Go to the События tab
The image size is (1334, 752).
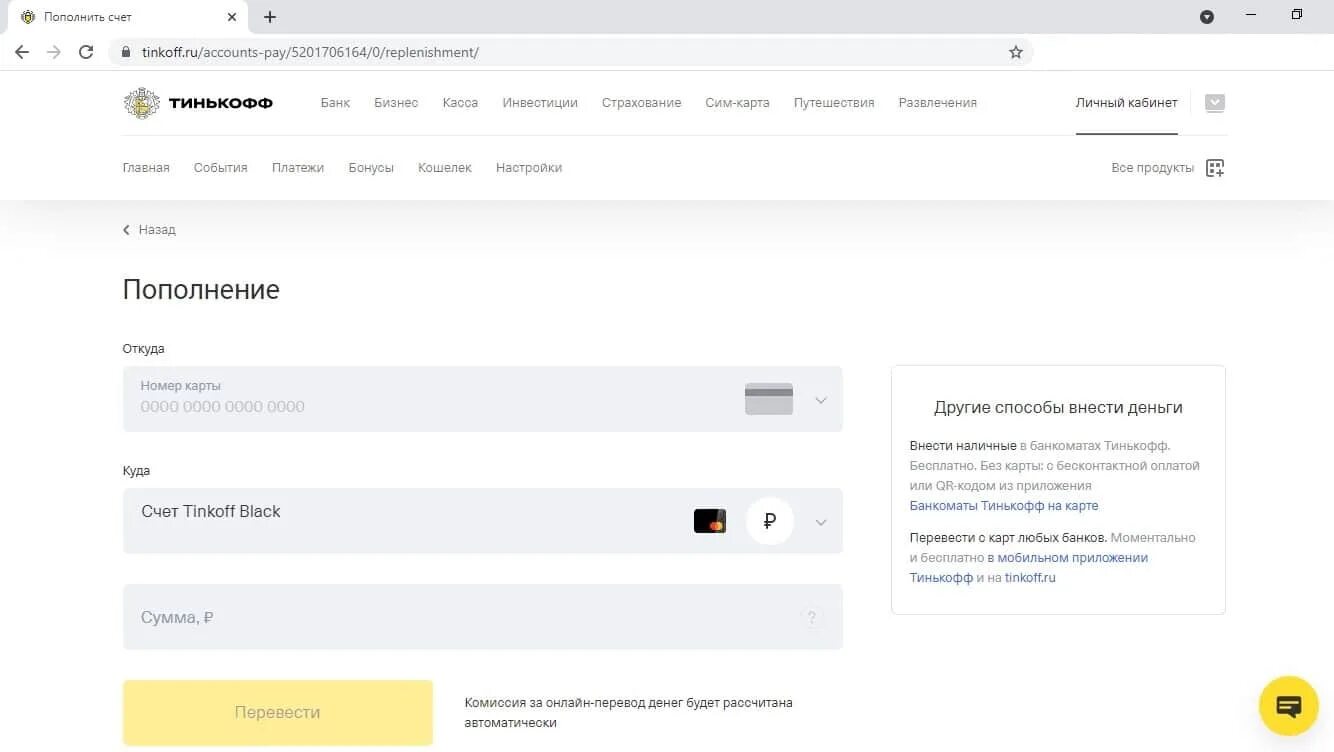(x=220, y=168)
